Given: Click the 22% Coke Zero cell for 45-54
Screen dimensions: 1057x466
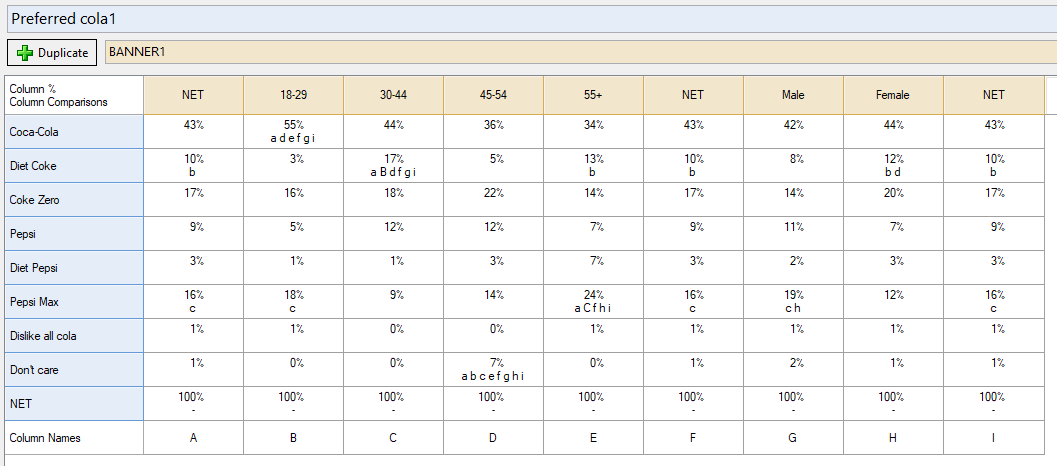Looking at the screenshot, I should pyautogui.click(x=493, y=200).
